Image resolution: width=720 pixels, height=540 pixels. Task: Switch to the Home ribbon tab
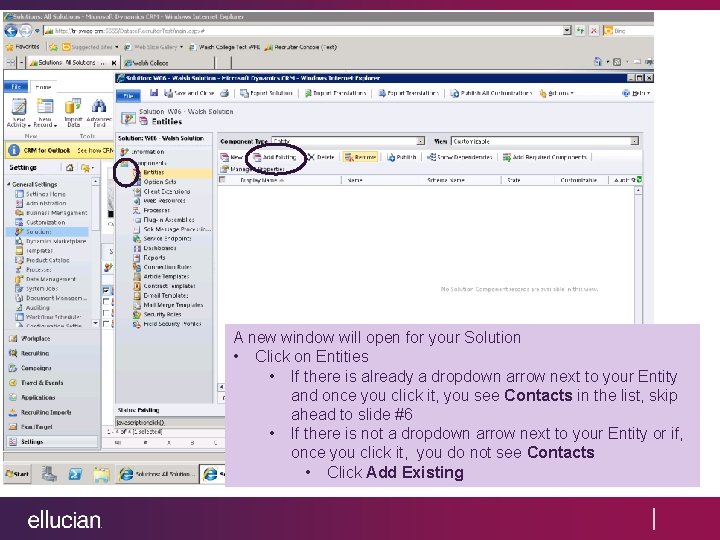43,87
